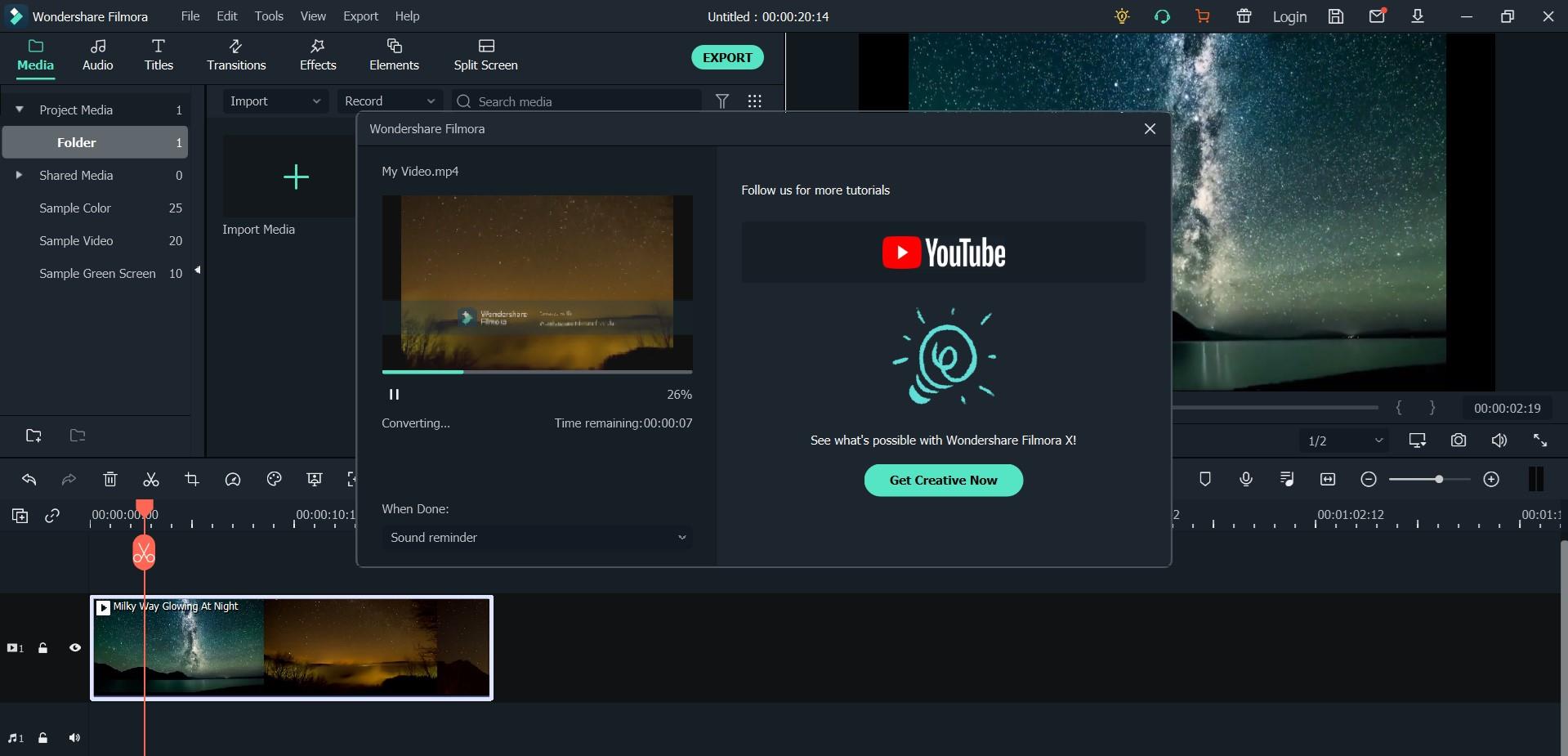Toggle video track 1 visibility eye

coord(75,648)
